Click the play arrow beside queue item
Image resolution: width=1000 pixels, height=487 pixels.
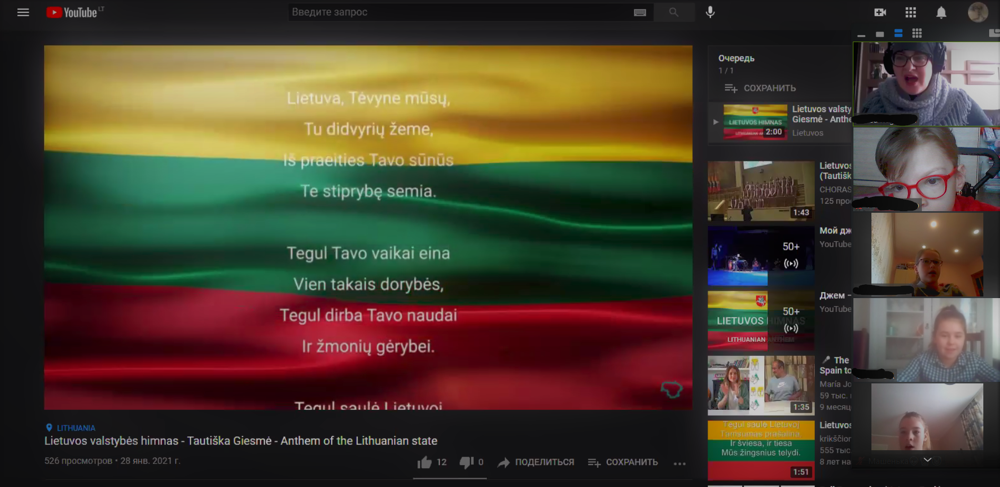[716, 122]
